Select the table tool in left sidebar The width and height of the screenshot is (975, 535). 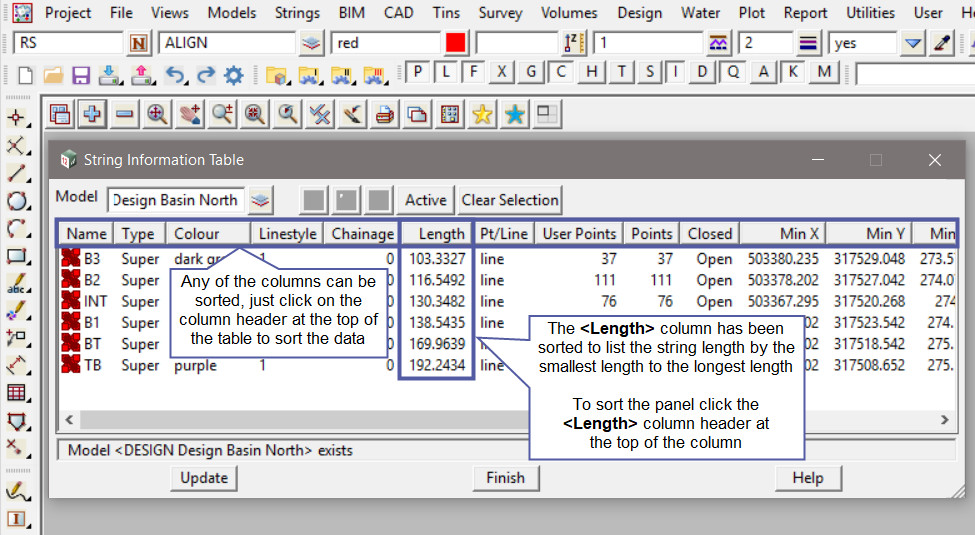coord(16,393)
